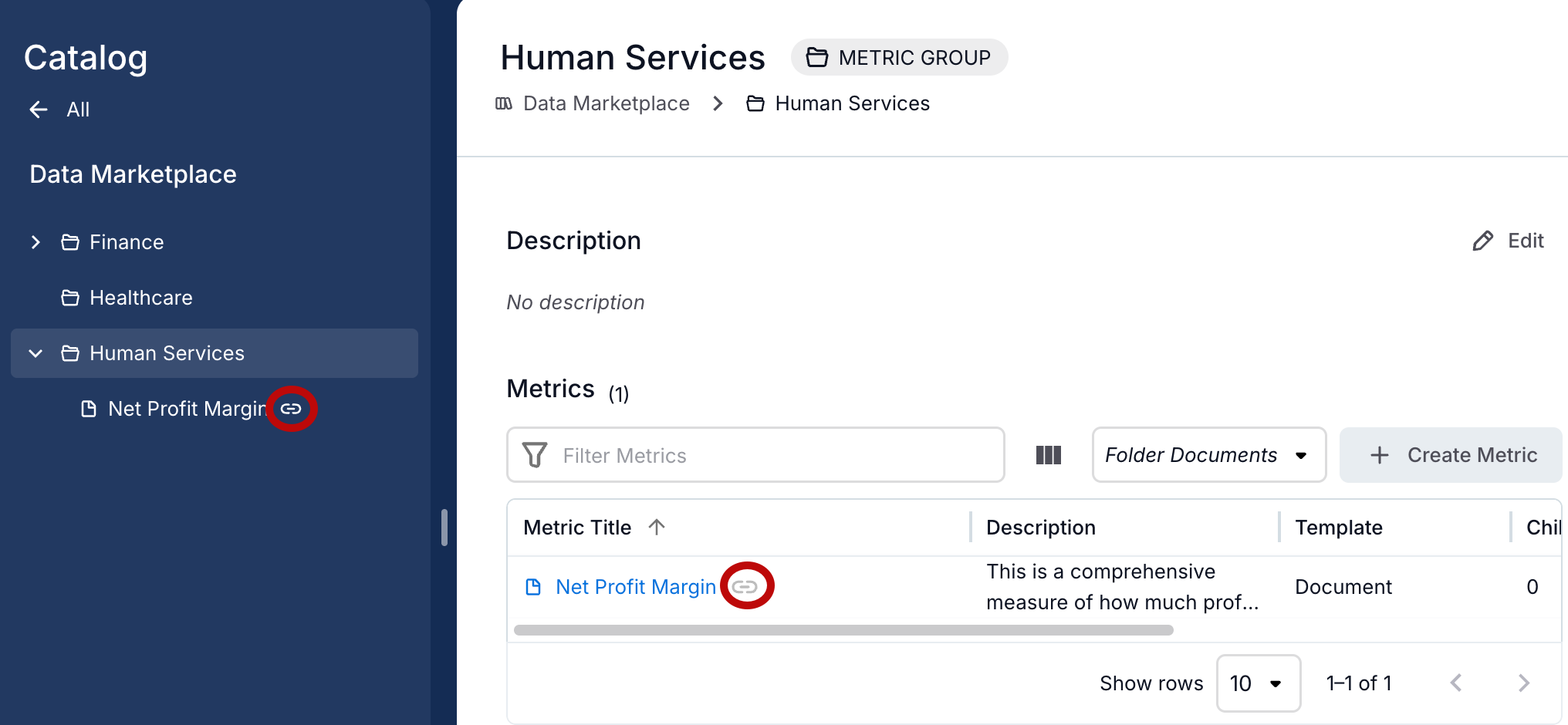Image resolution: width=1568 pixels, height=725 pixels.
Task: Click the pencil Edit icon for Description
Action: point(1482,241)
